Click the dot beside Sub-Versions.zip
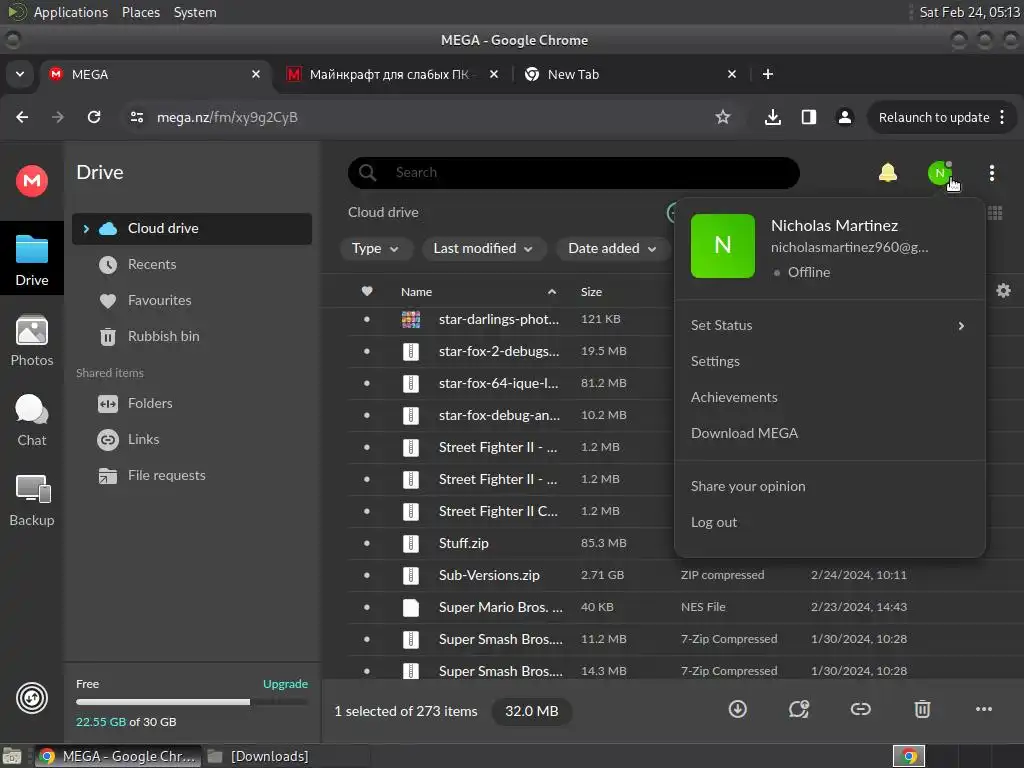 (x=366, y=575)
